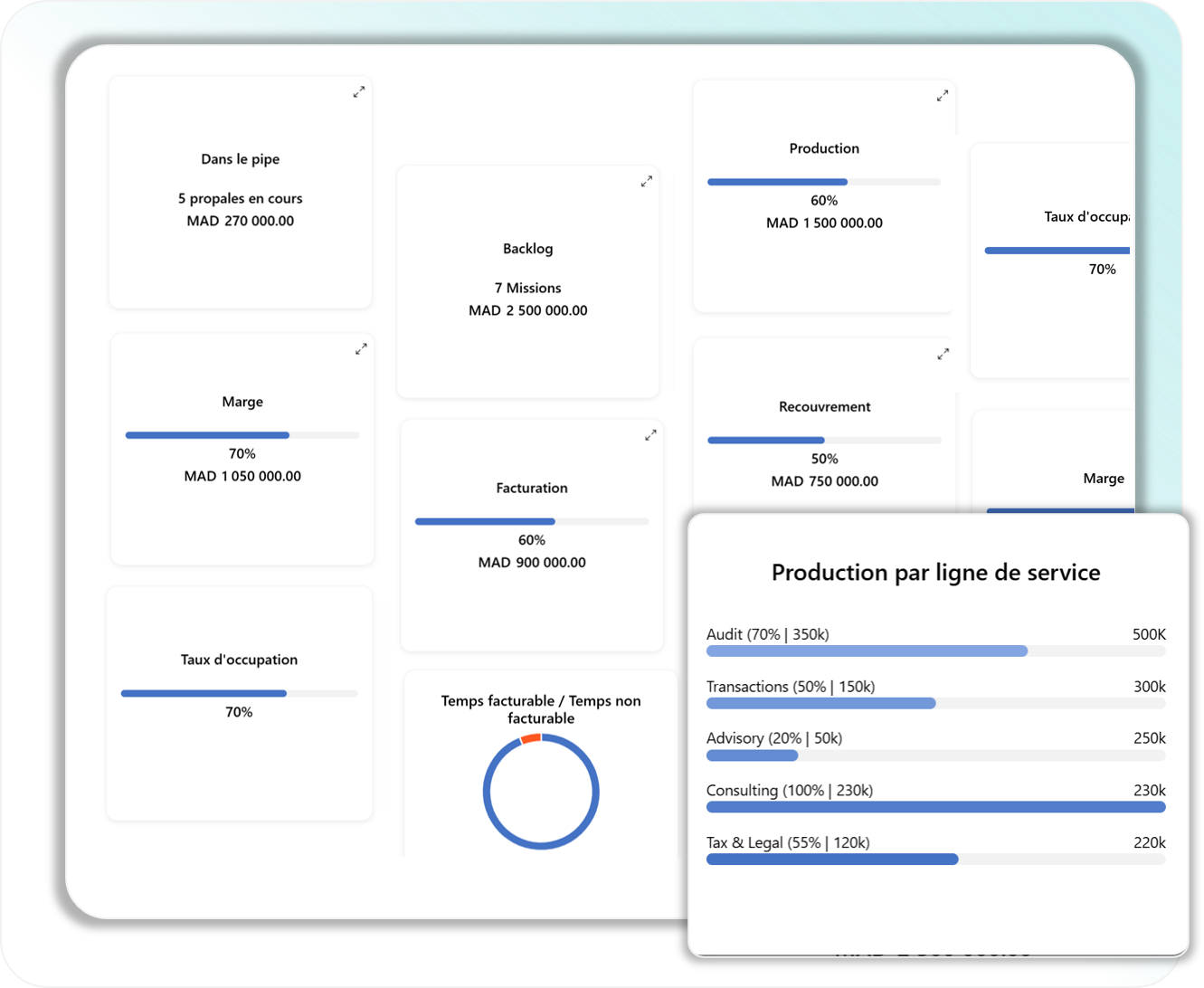The width and height of the screenshot is (1204, 988).
Task: Click the orange non-billable donut segment
Action: tap(531, 739)
